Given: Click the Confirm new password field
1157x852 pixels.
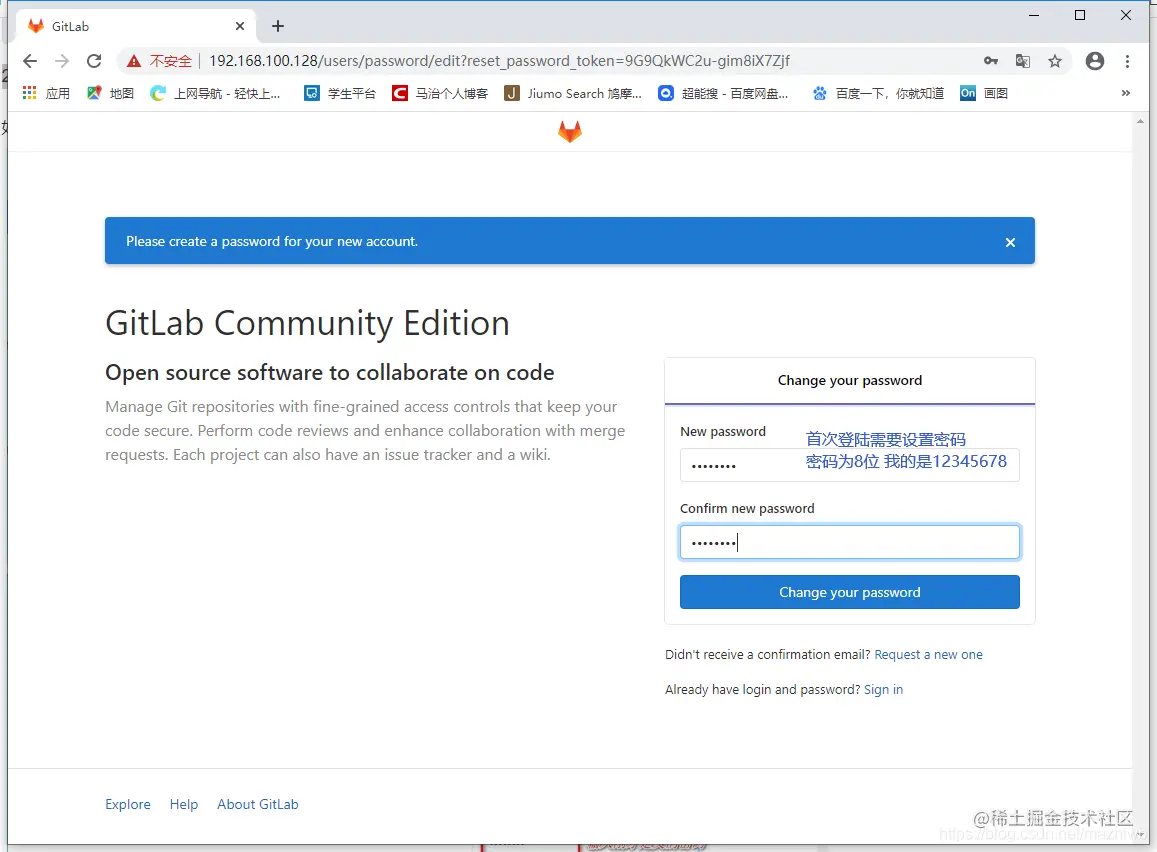Looking at the screenshot, I should (x=849, y=542).
